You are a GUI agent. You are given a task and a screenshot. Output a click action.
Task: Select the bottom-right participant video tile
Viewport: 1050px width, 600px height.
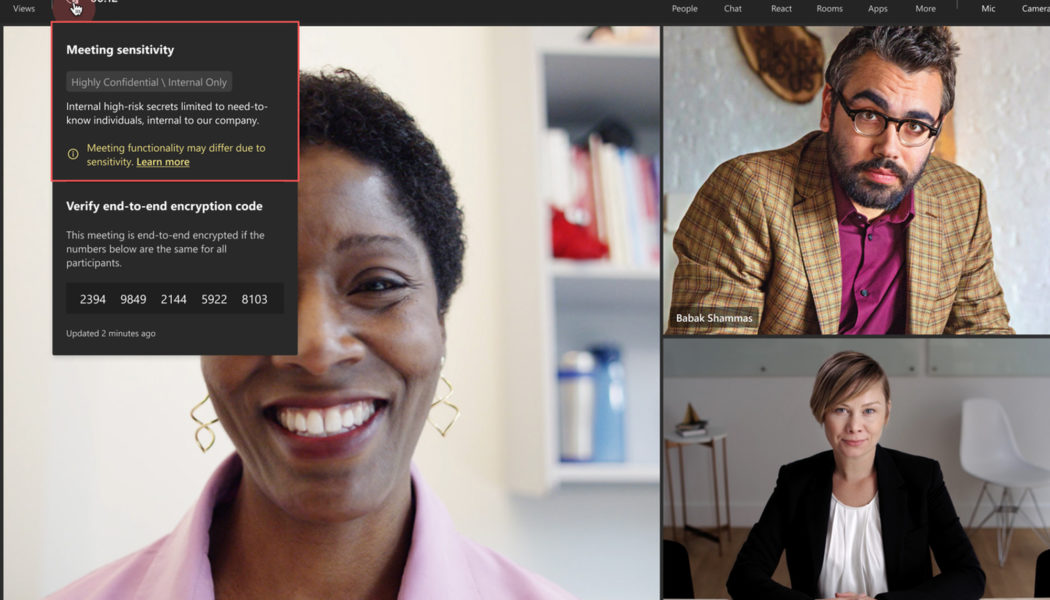click(x=855, y=470)
